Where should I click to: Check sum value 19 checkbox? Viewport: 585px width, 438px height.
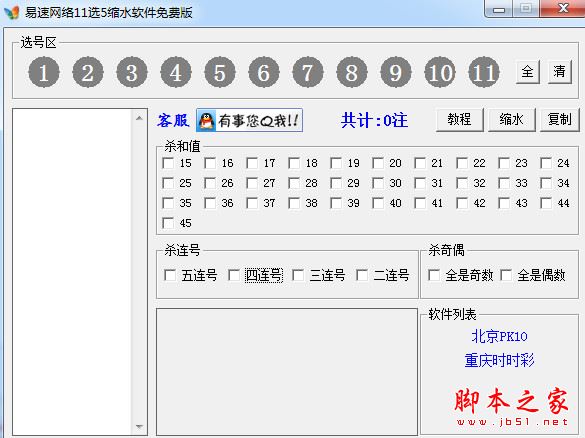336,163
